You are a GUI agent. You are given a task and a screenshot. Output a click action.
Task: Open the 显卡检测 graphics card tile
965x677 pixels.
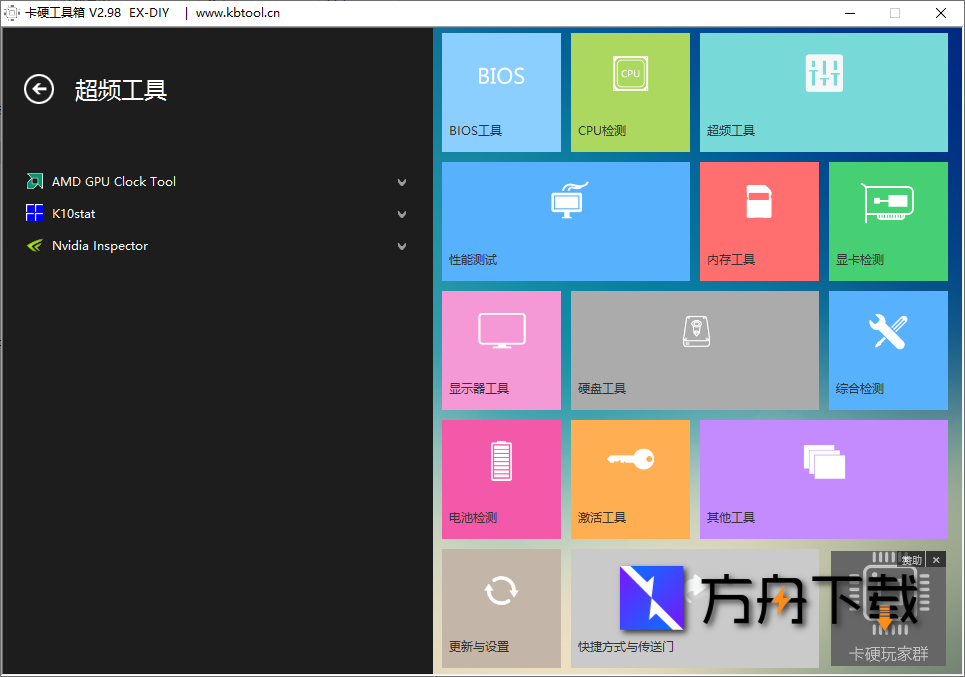pos(887,220)
